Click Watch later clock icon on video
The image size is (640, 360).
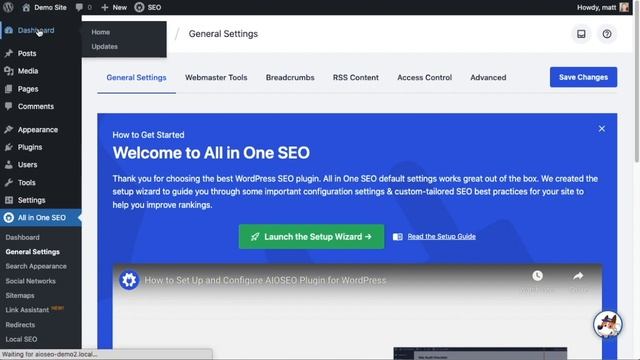pos(538,276)
